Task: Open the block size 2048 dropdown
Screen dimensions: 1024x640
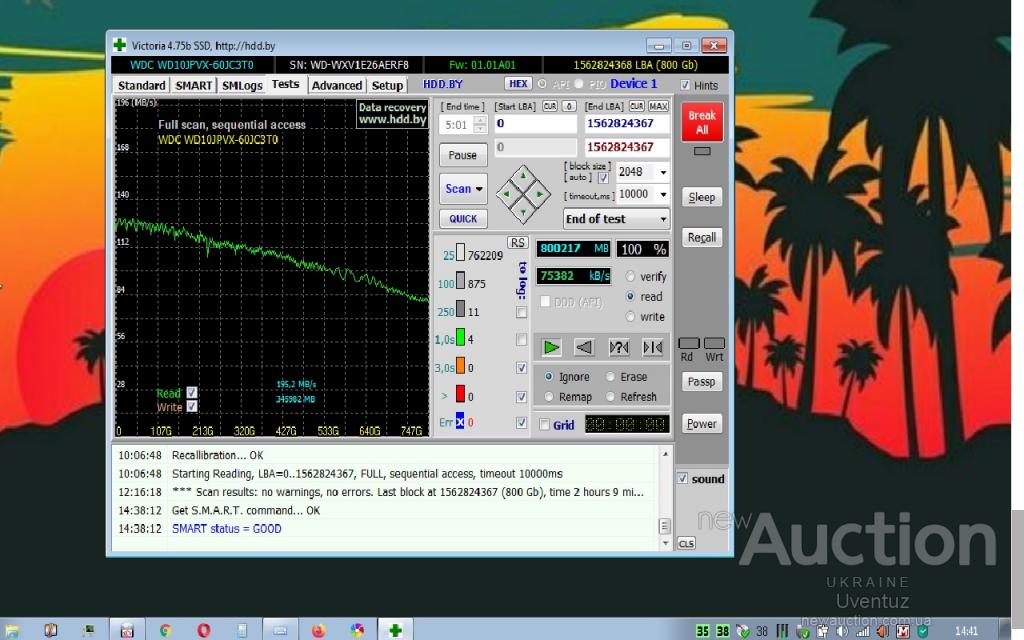Action: pos(663,172)
